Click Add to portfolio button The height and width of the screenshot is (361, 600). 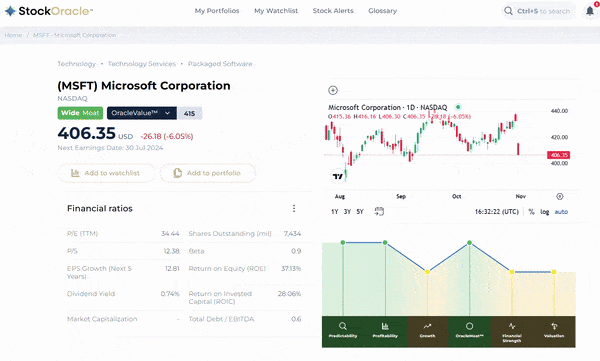coord(208,173)
